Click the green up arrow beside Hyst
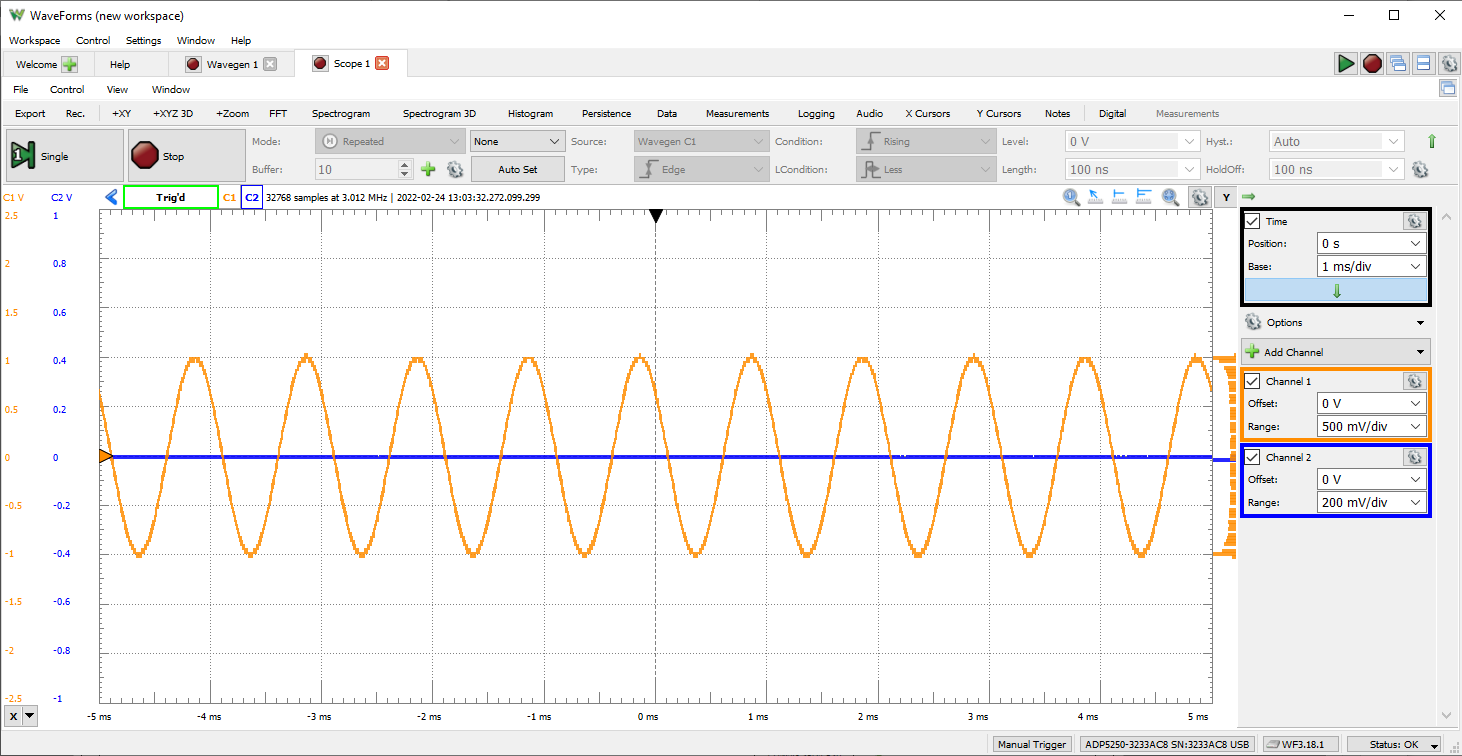This screenshot has height=756, width=1462. tap(1432, 141)
